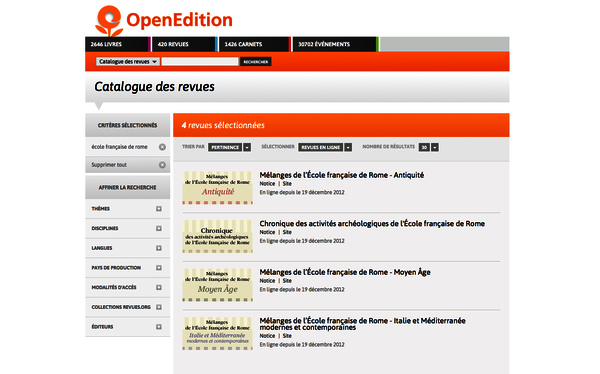This screenshot has height=374, width=600.
Task: Expand the Éditeurs filter section
Action: coord(159,327)
